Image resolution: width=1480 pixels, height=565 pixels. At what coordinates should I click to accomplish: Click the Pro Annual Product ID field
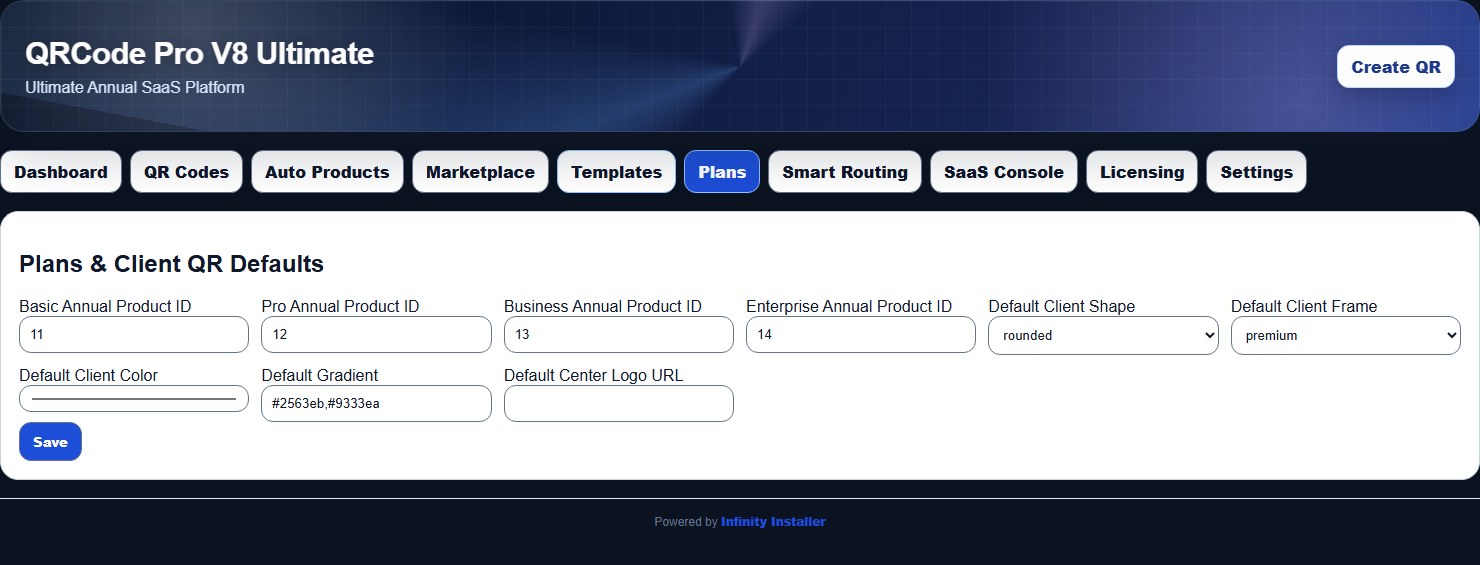376,335
